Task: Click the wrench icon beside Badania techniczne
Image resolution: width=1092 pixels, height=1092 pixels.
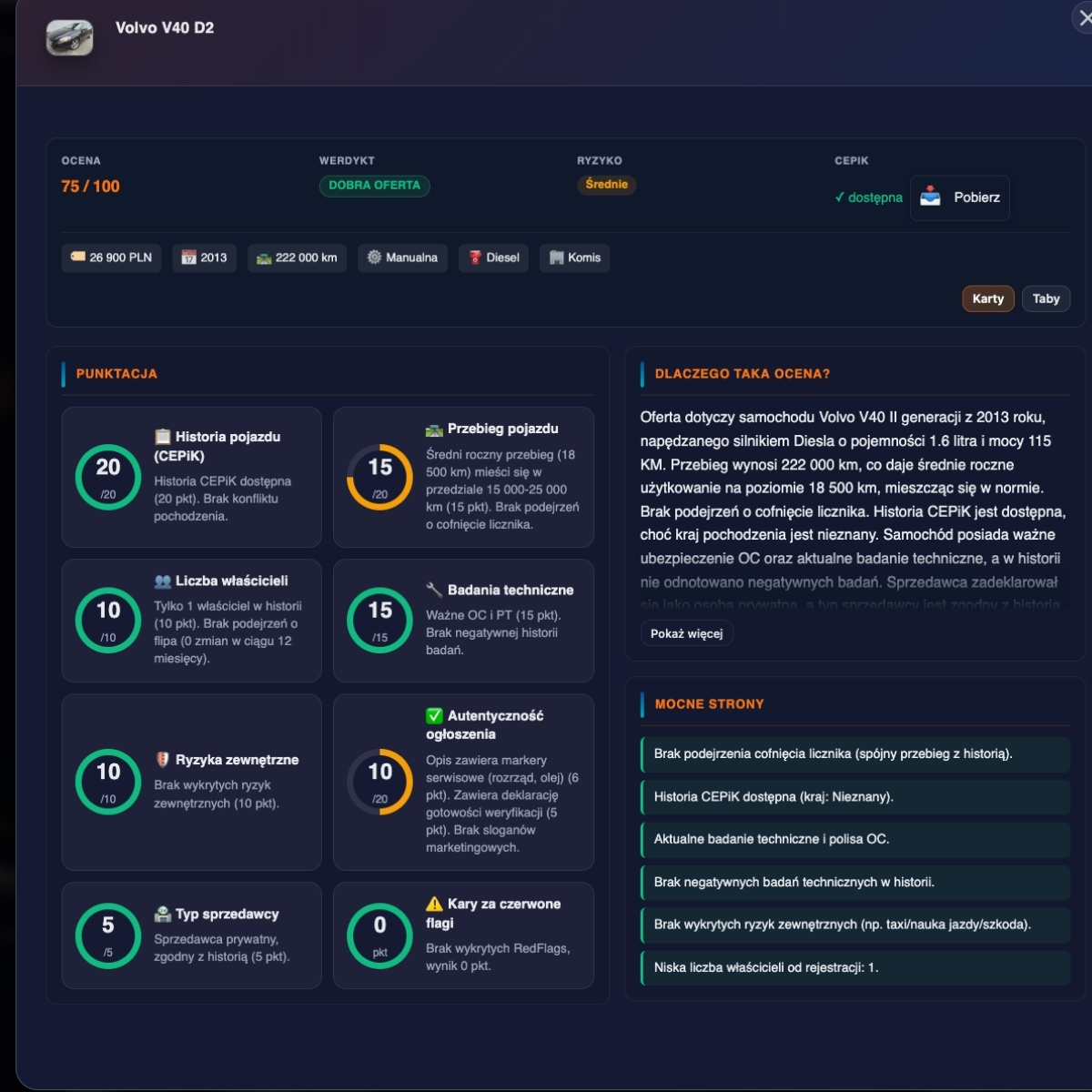Action: coord(434,590)
